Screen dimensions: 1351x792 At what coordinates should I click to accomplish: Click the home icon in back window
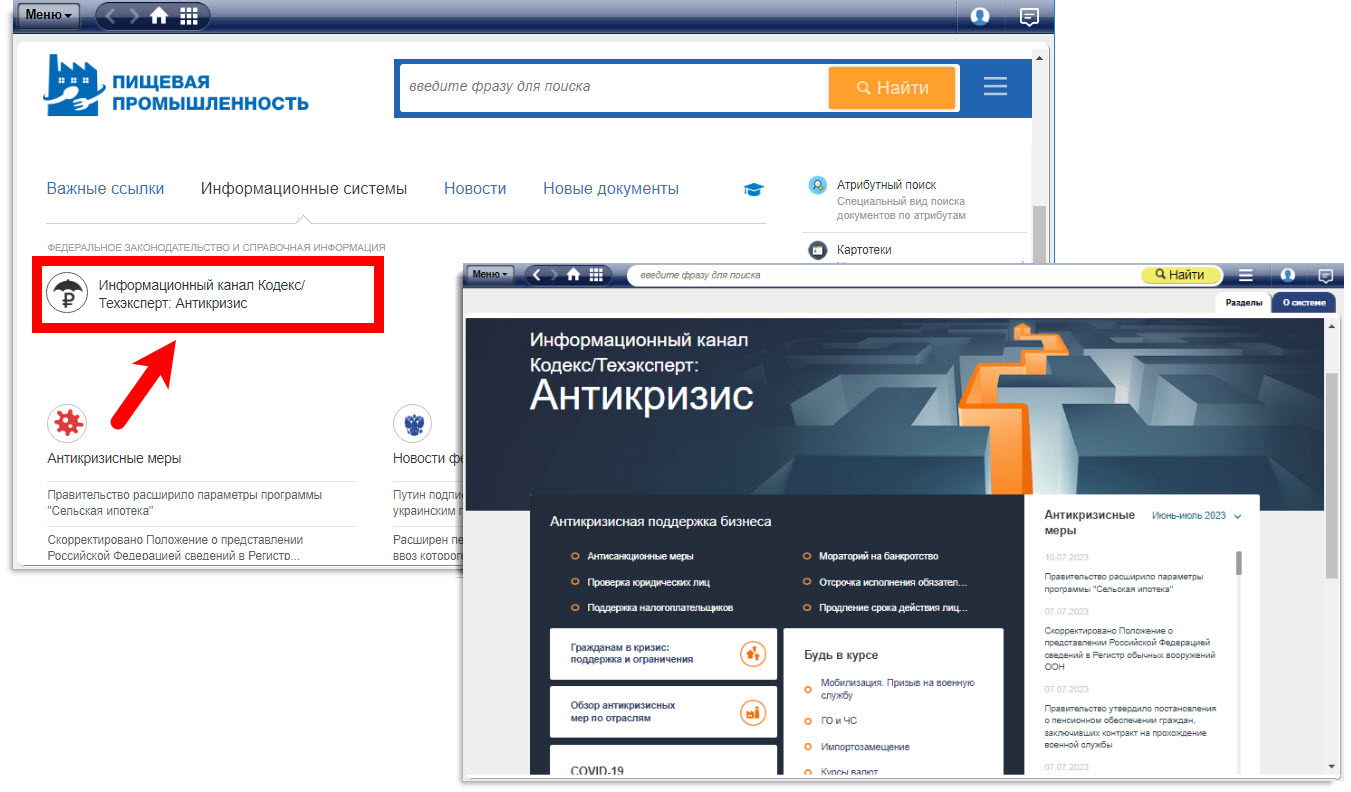pos(159,16)
